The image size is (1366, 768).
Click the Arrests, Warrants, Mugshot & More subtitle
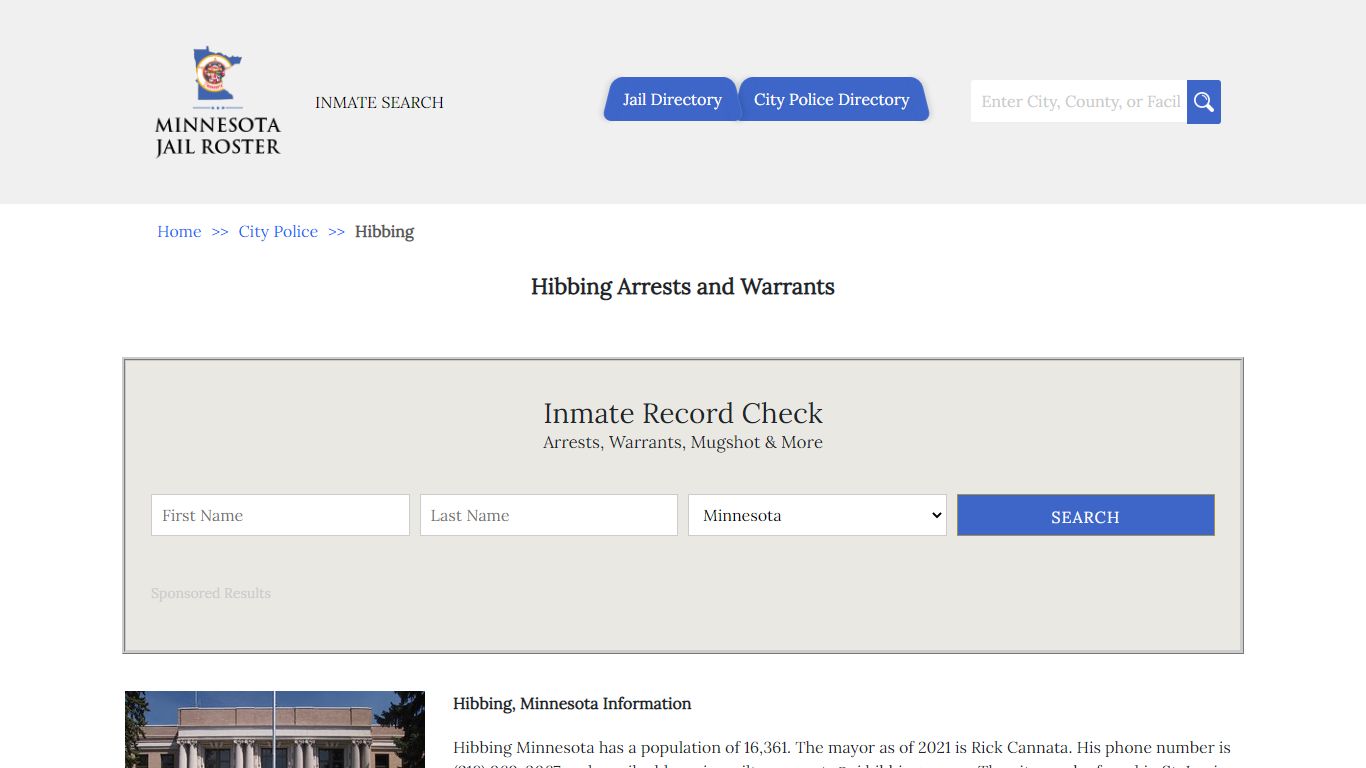coord(683,442)
